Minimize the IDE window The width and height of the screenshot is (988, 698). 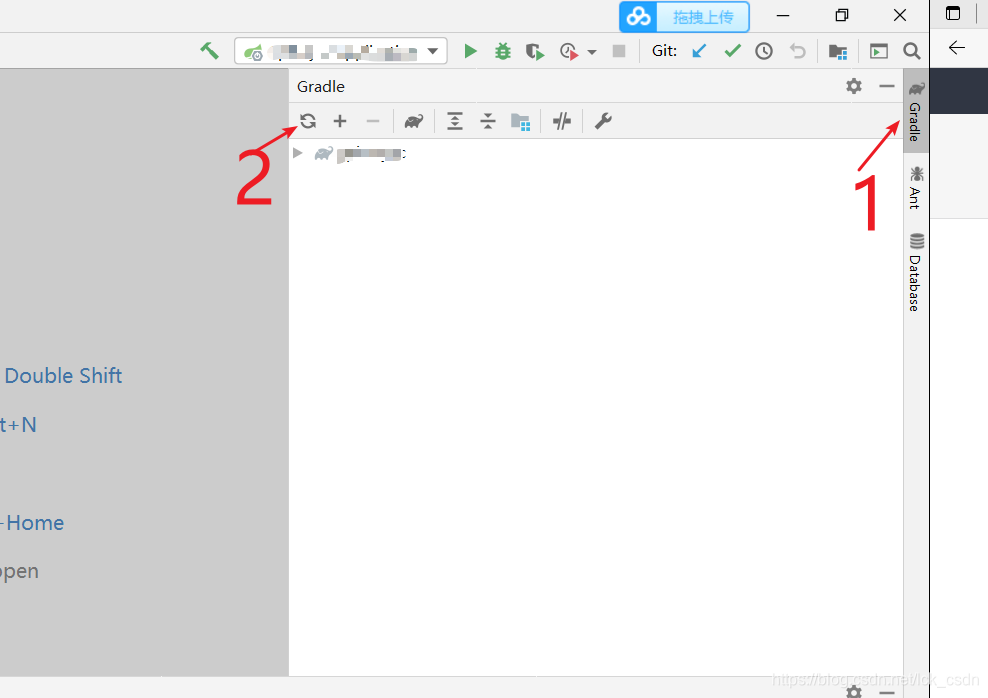[783, 16]
